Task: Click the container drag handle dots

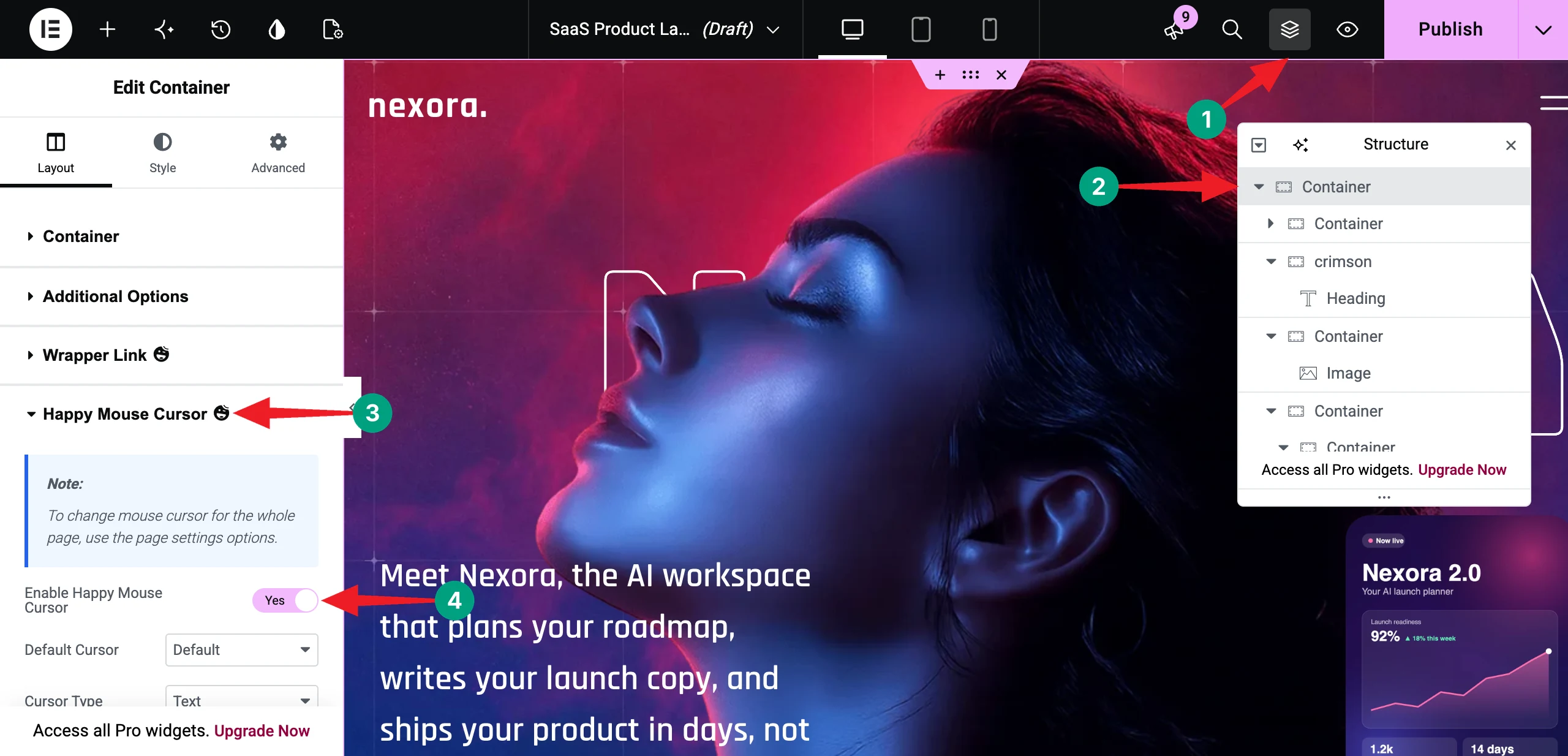Action: tap(970, 75)
